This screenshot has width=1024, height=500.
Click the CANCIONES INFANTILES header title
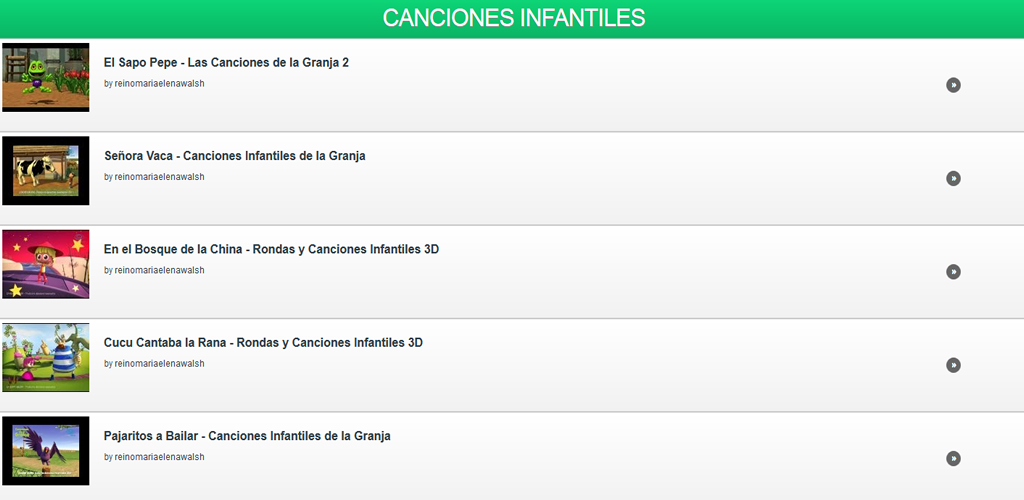(513, 18)
